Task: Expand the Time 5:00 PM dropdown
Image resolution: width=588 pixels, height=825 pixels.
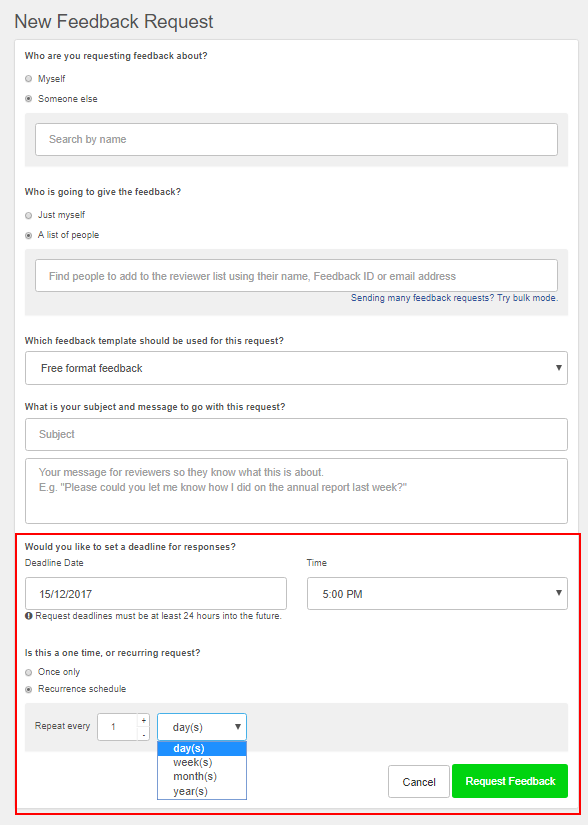Action: pos(437,593)
